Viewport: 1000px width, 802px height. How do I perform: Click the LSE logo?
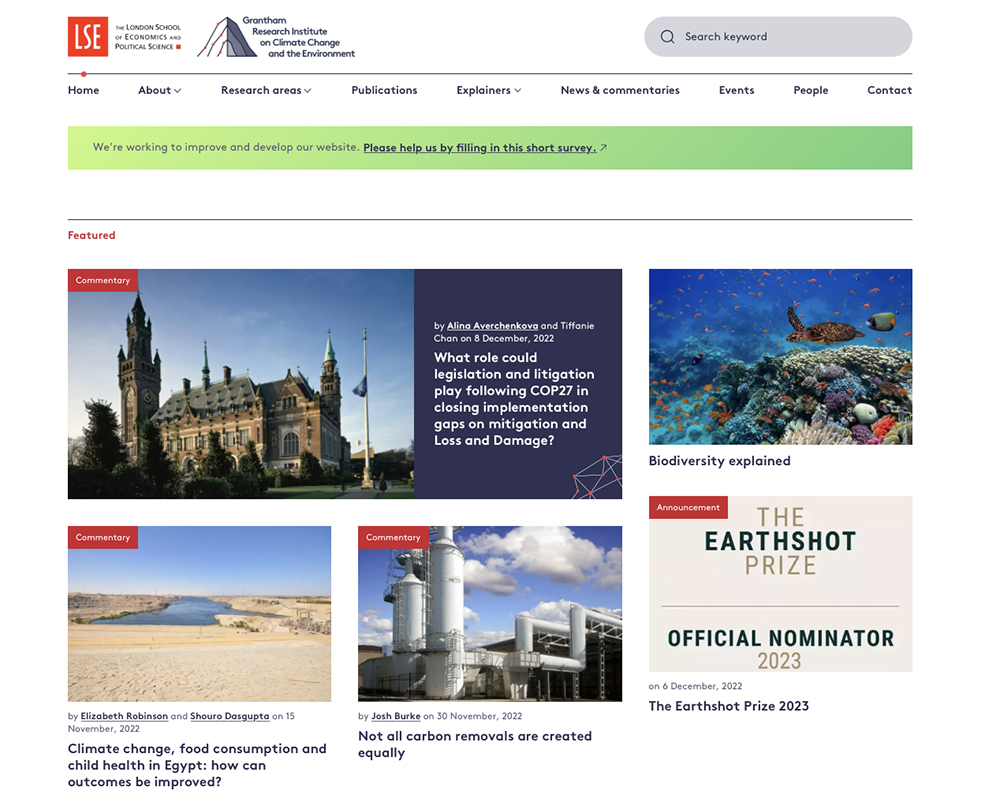(124, 37)
